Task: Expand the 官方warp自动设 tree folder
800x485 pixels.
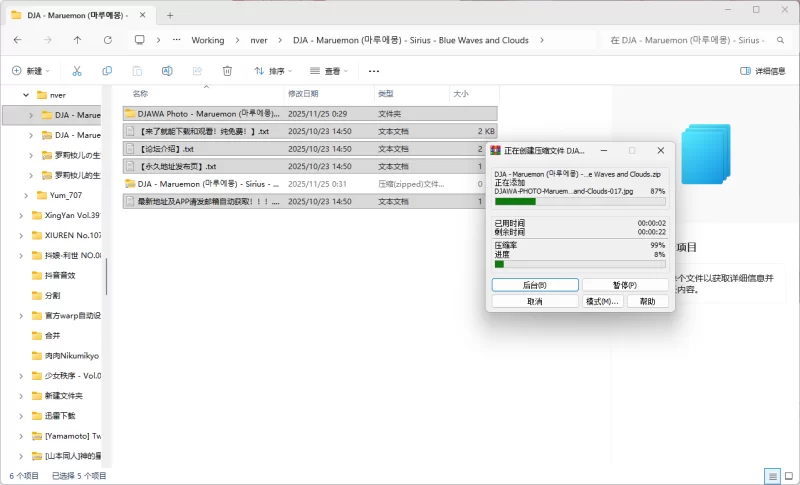Action: point(21,316)
